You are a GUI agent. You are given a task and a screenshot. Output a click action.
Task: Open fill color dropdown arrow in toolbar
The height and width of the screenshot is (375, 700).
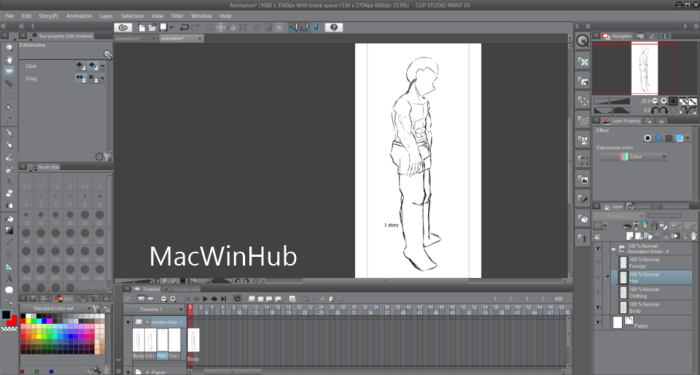coord(172,28)
